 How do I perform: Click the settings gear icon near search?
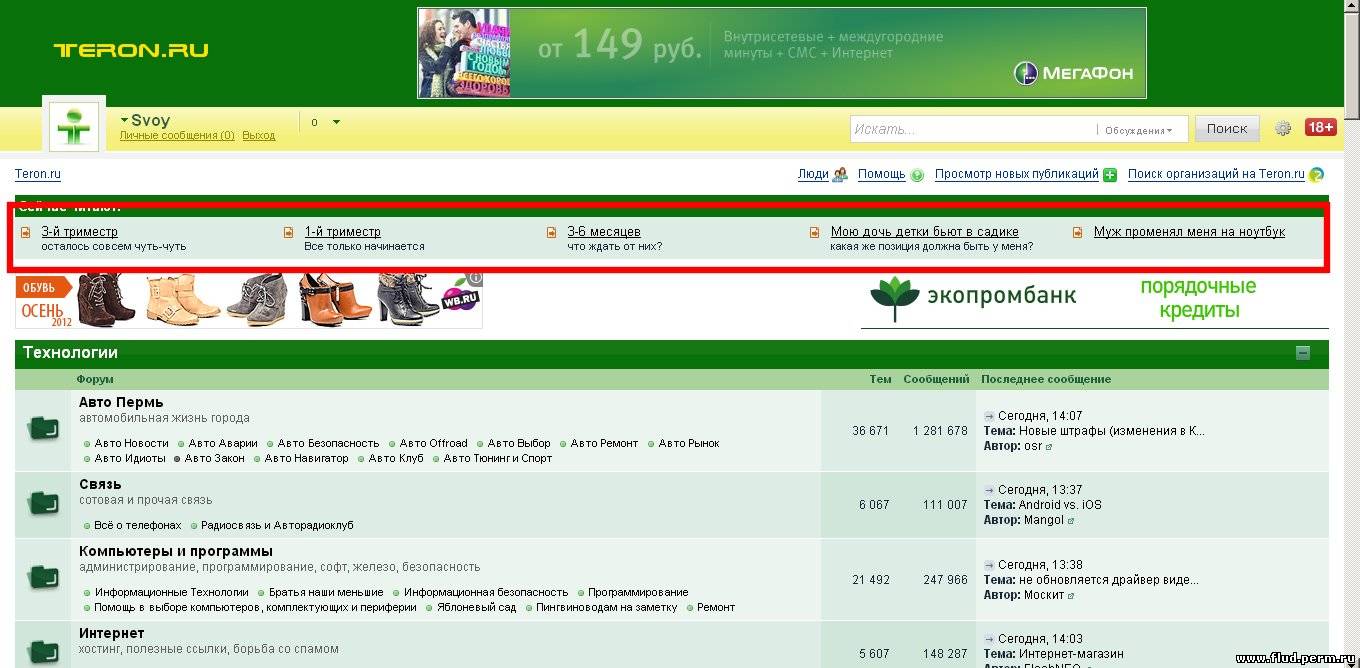pos(1283,128)
